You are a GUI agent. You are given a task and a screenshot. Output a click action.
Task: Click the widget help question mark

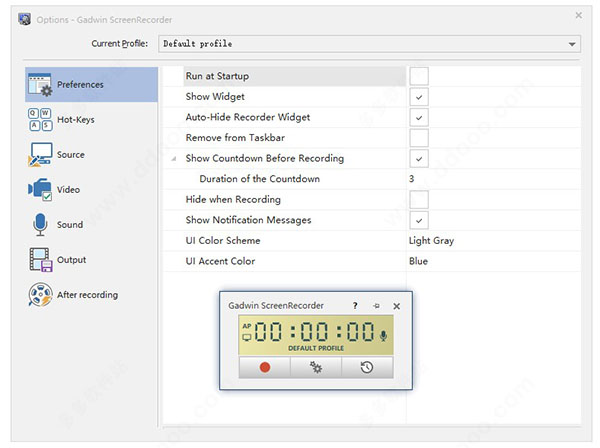[x=355, y=306]
